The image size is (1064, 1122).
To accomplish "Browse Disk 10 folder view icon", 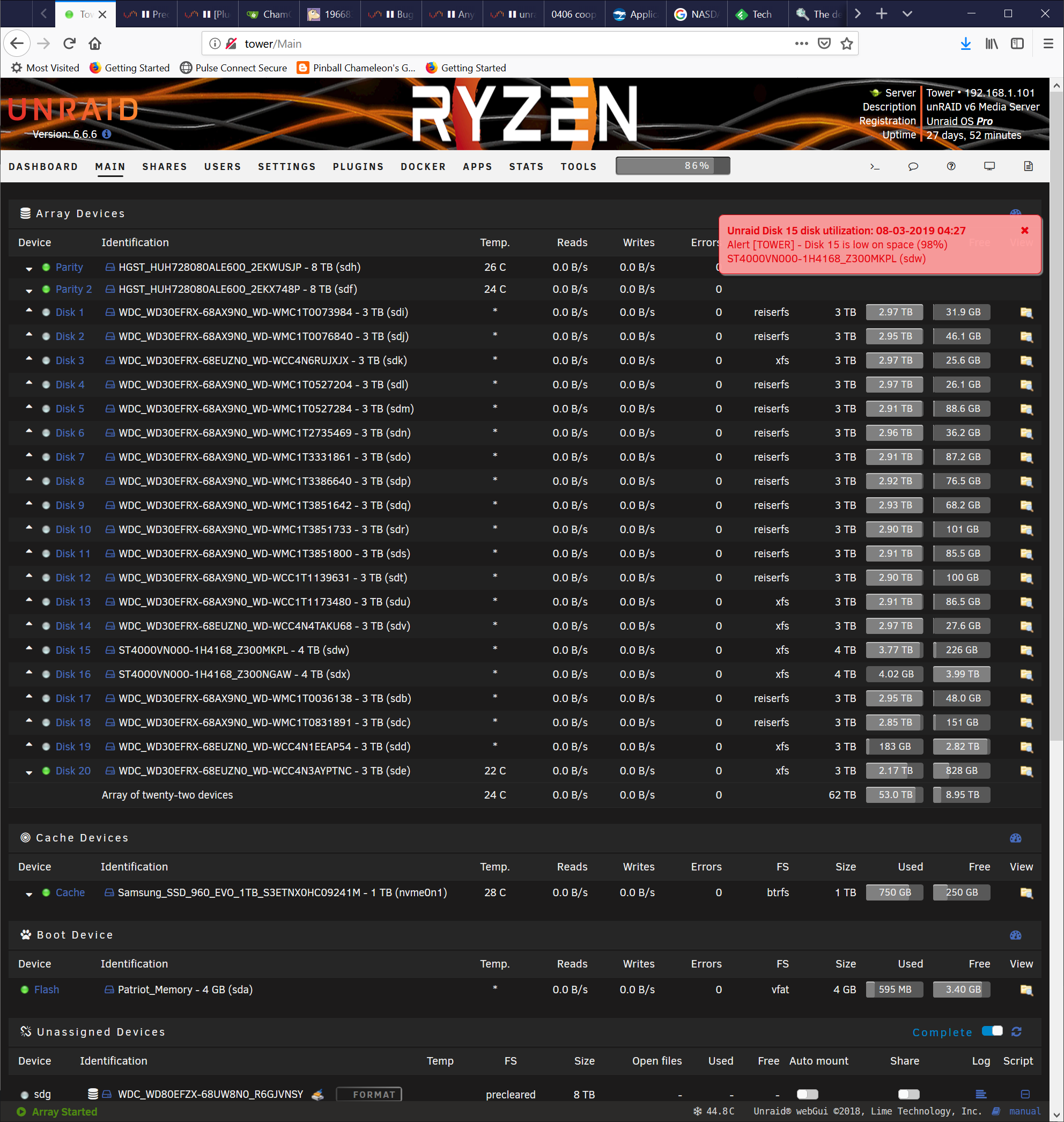I will [x=1026, y=530].
